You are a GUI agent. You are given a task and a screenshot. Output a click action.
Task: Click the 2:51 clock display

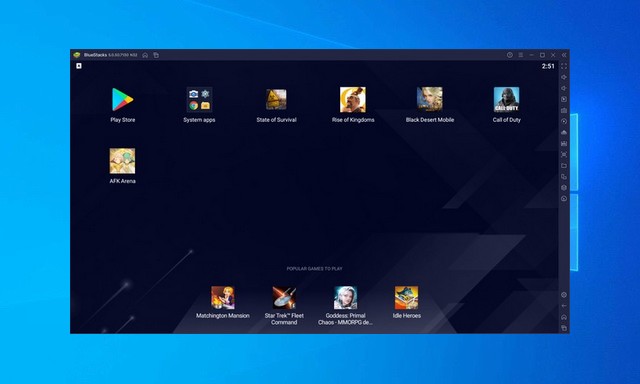coord(548,66)
